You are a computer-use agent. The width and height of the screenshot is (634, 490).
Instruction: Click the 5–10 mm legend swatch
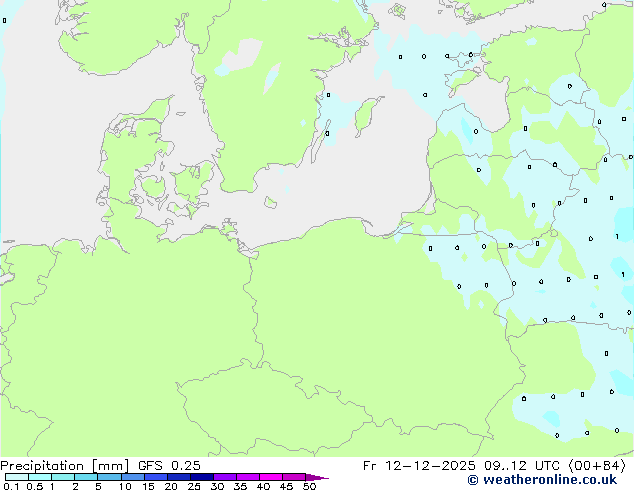click(110, 477)
